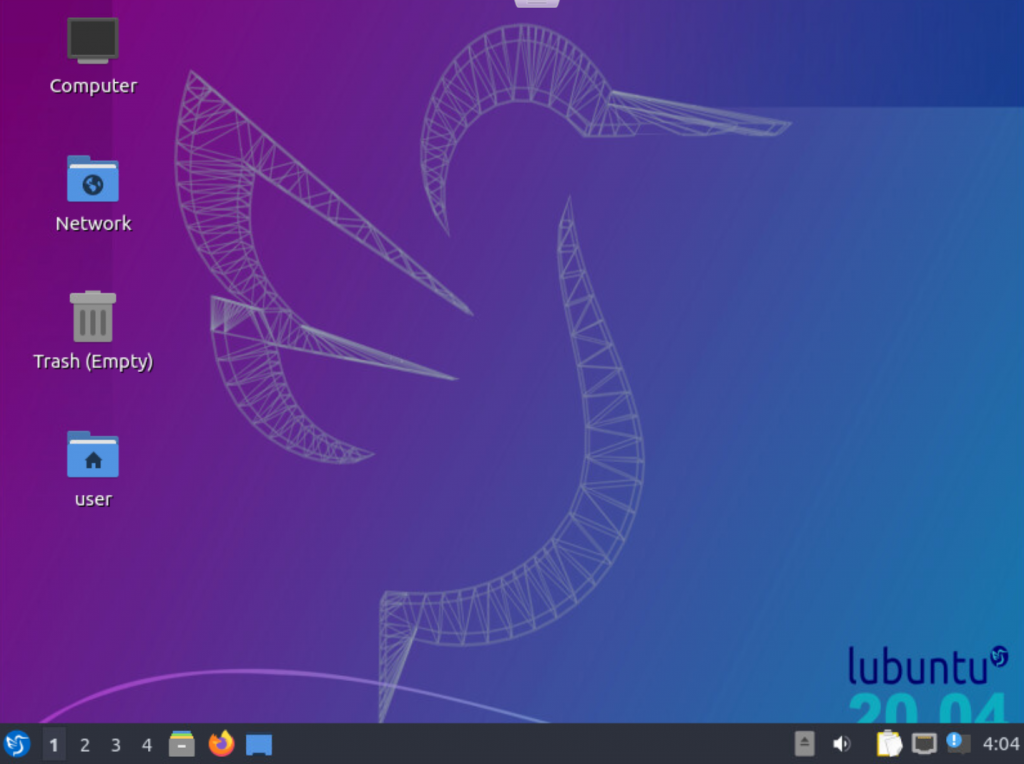Switch to virtual desktop 1
Viewport: 1024px width, 764px height.
54,745
